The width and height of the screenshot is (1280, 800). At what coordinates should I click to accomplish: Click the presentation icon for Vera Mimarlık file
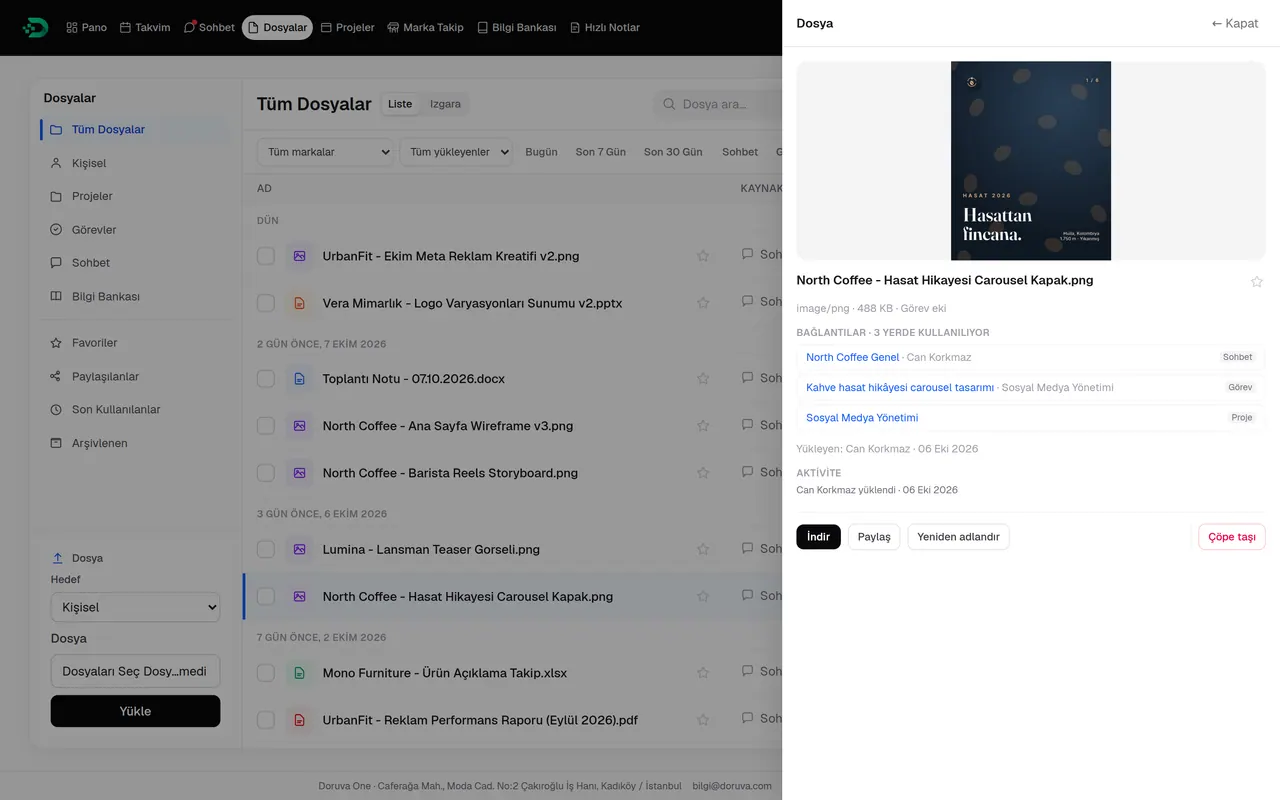coord(299,303)
